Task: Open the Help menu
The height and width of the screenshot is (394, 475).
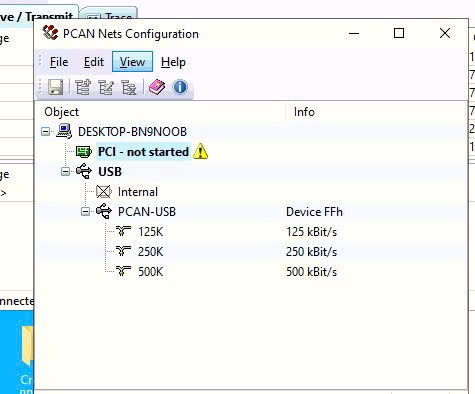Action: pyautogui.click(x=173, y=62)
